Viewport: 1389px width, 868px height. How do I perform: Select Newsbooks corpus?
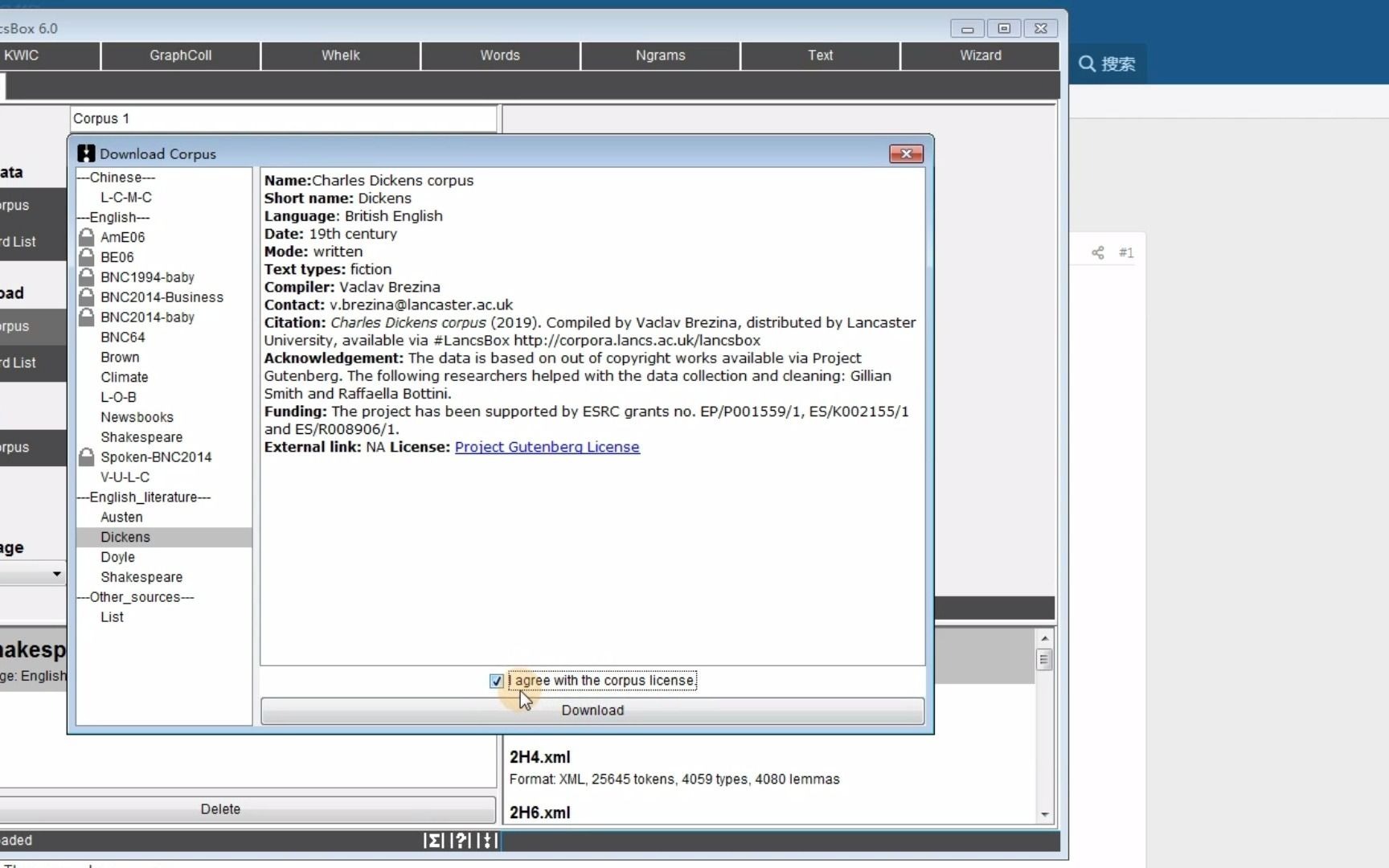(137, 417)
